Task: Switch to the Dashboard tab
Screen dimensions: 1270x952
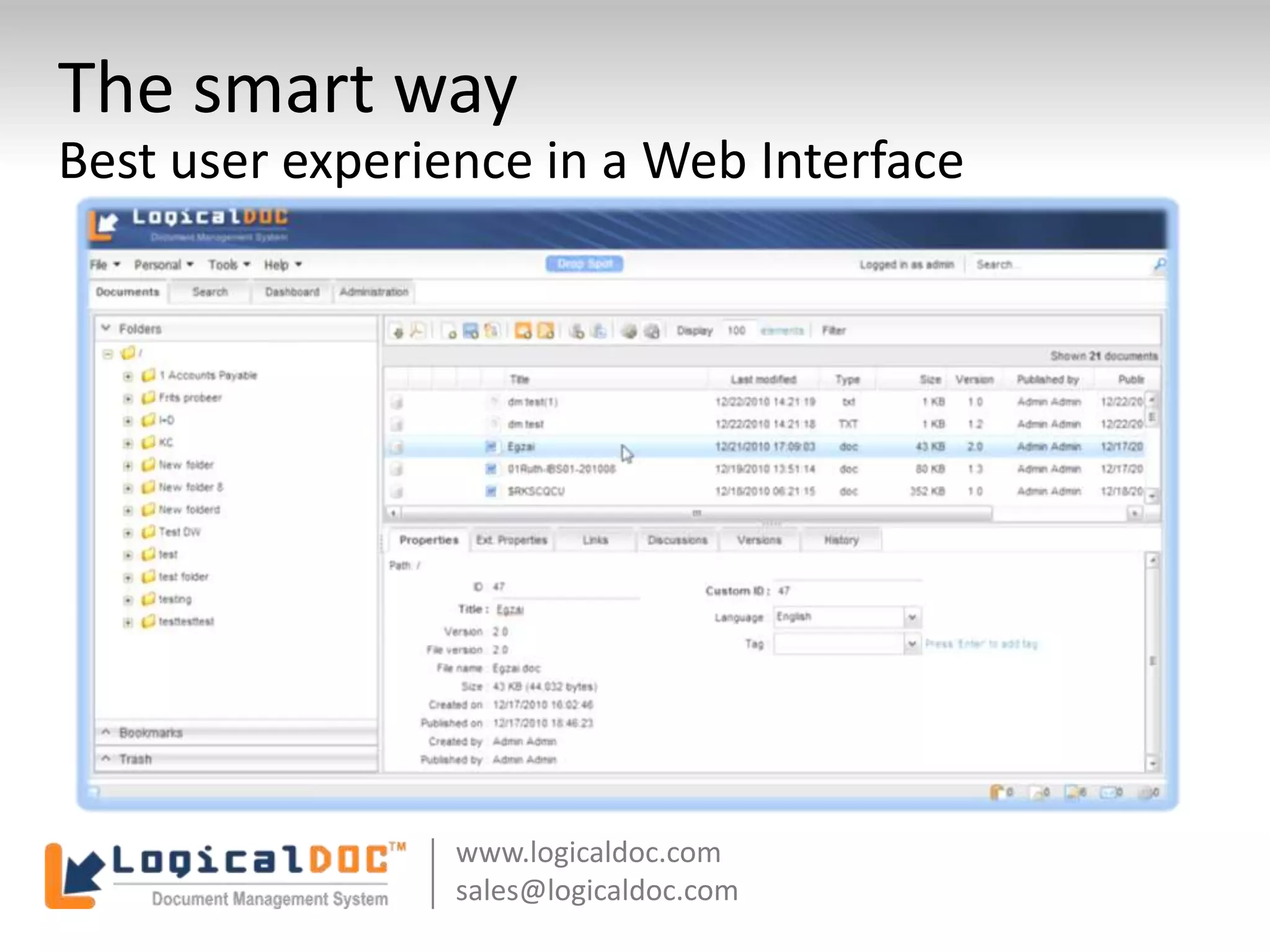Action: 292,292
